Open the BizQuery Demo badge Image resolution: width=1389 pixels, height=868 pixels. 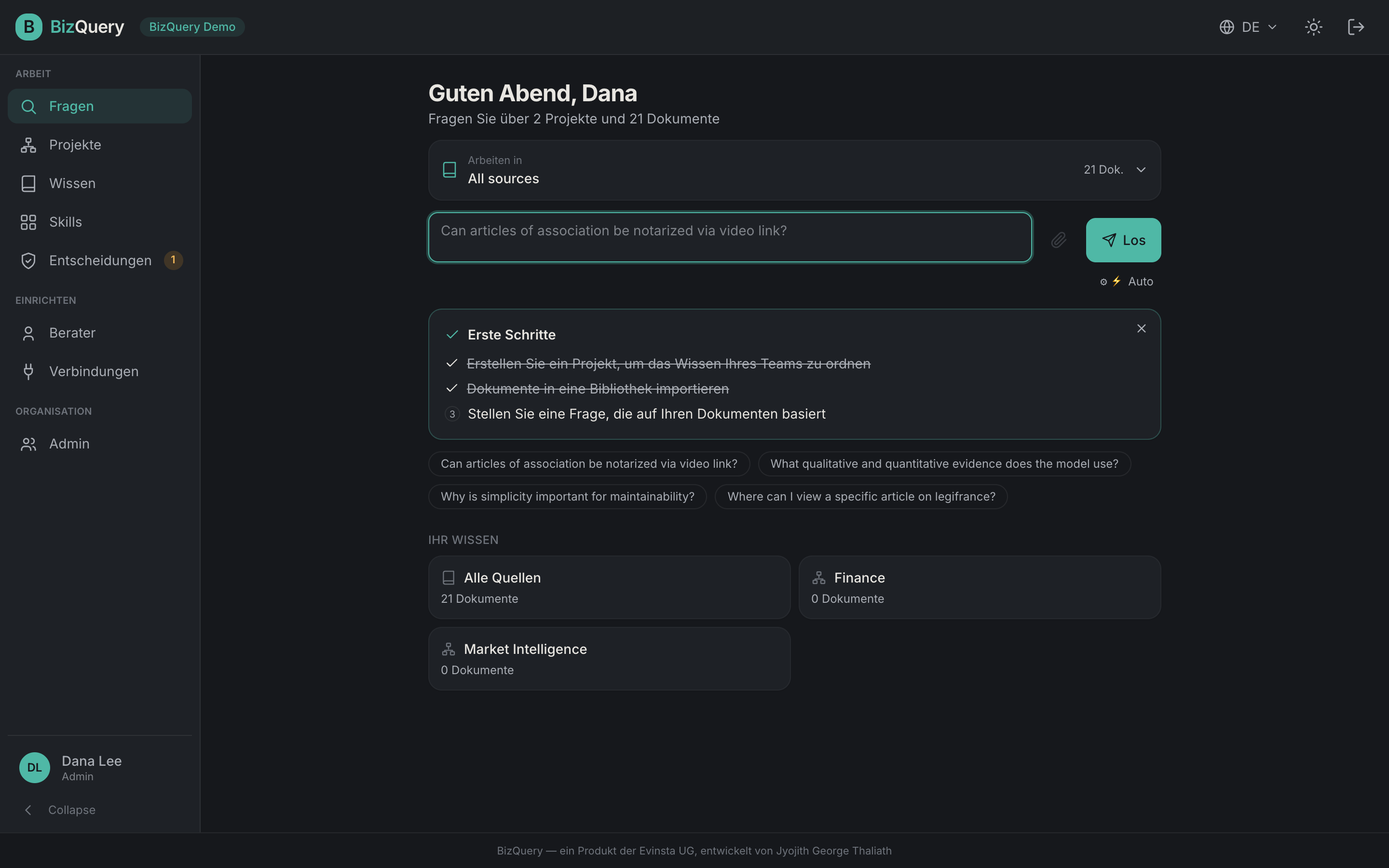tap(192, 27)
